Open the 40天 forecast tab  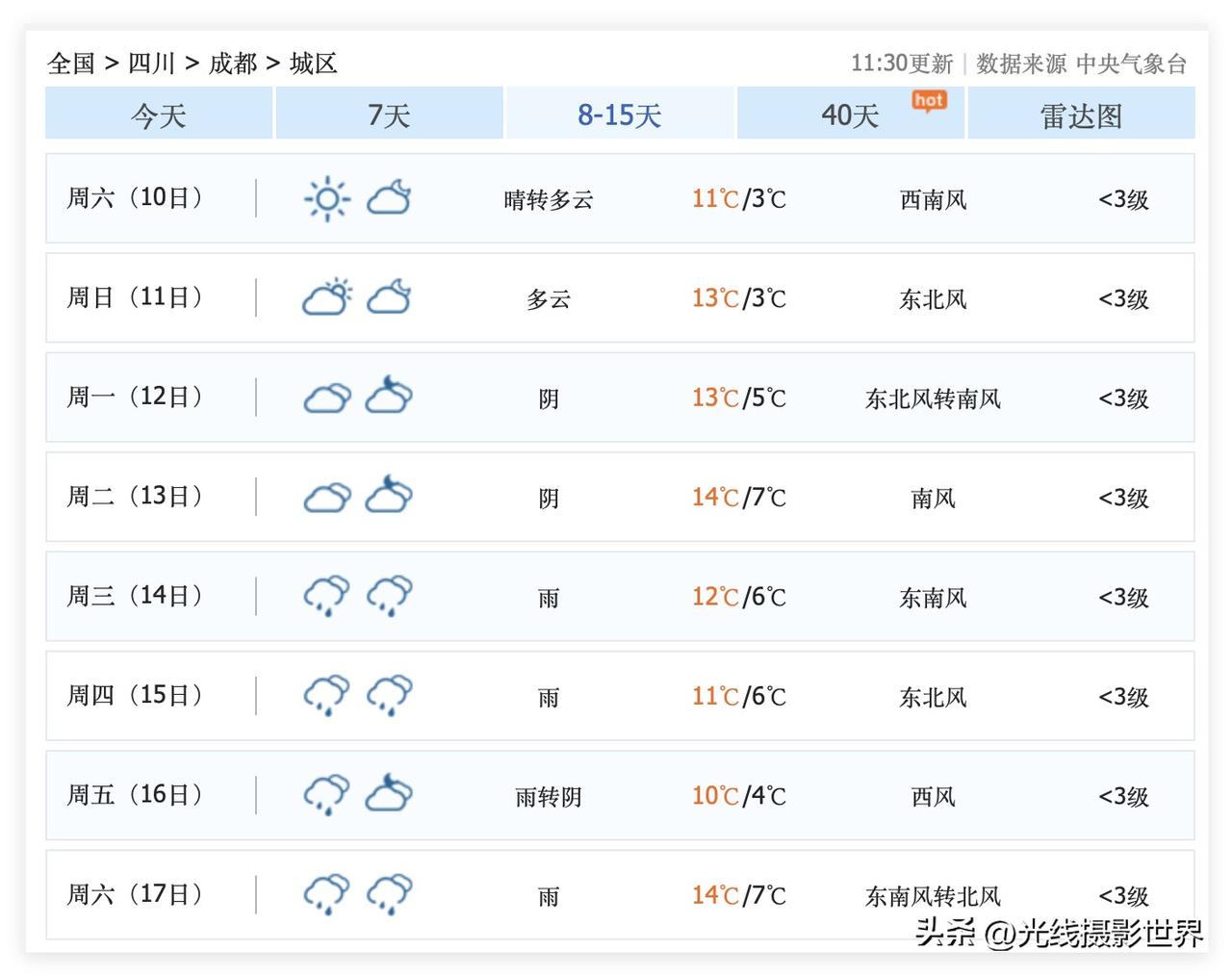pos(851,114)
